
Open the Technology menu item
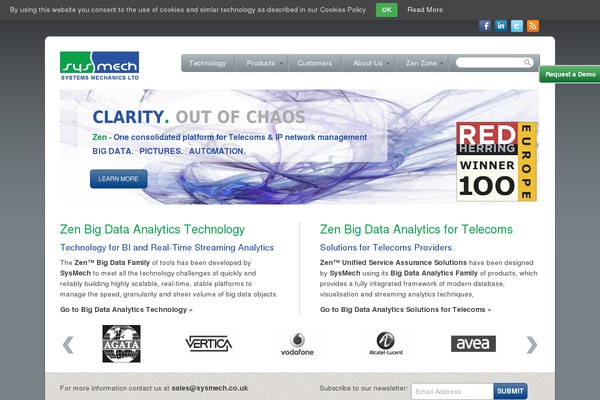pyautogui.click(x=207, y=63)
